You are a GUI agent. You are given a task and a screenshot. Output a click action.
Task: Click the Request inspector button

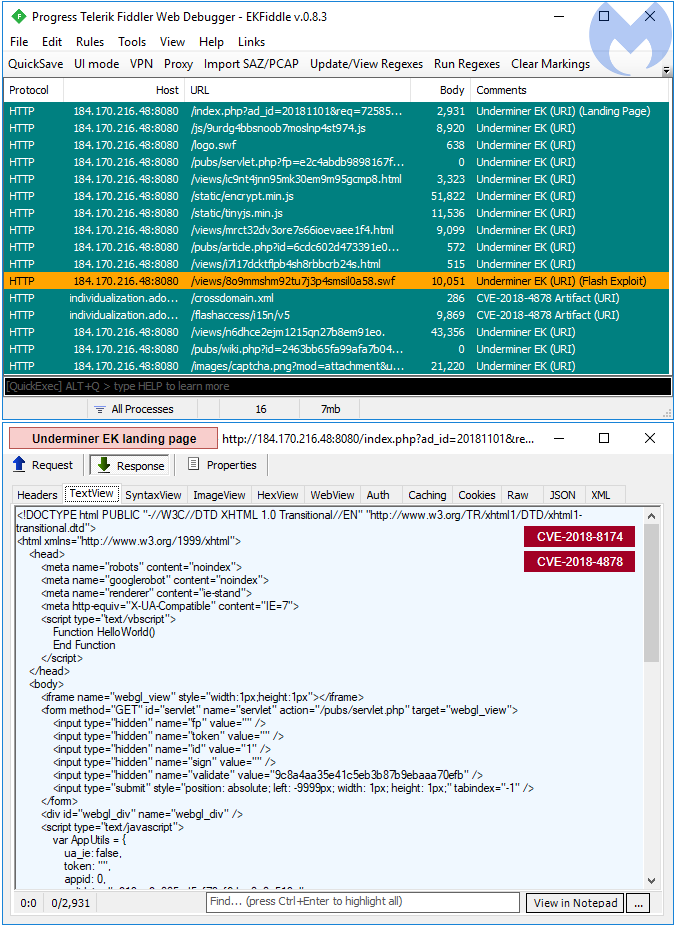43,465
